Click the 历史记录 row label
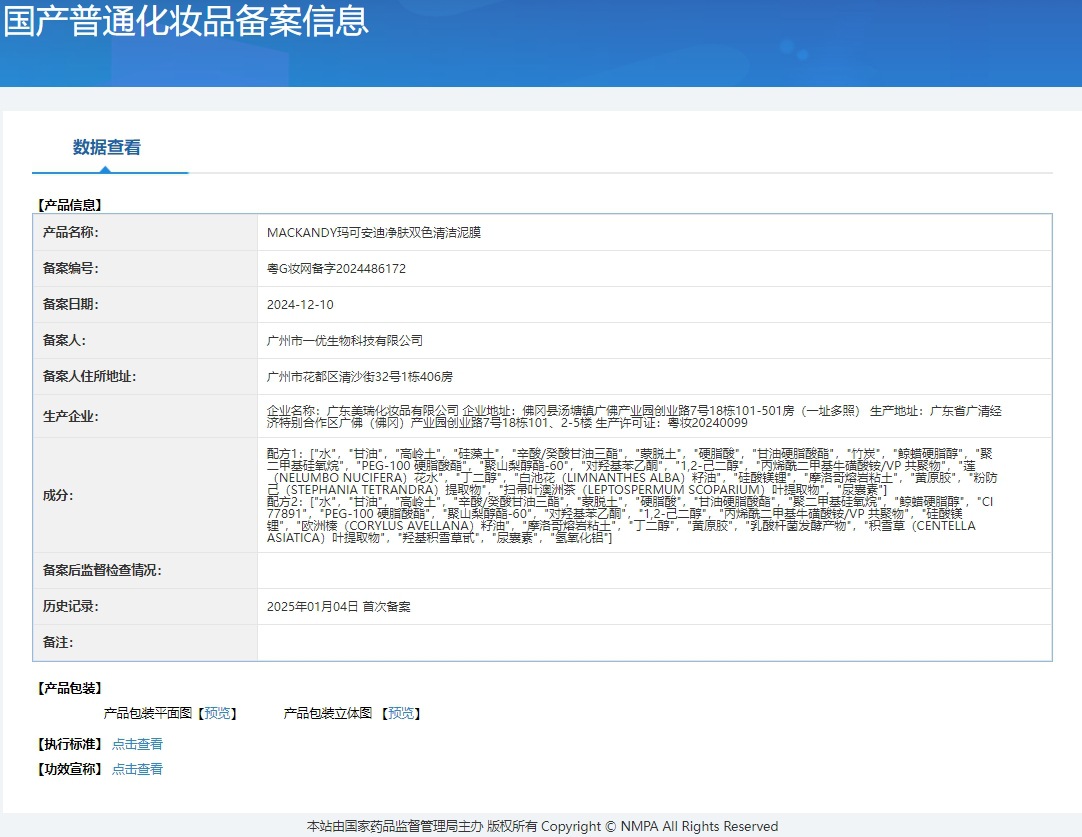Viewport: 1082px width, 837px height. [x=70, y=606]
